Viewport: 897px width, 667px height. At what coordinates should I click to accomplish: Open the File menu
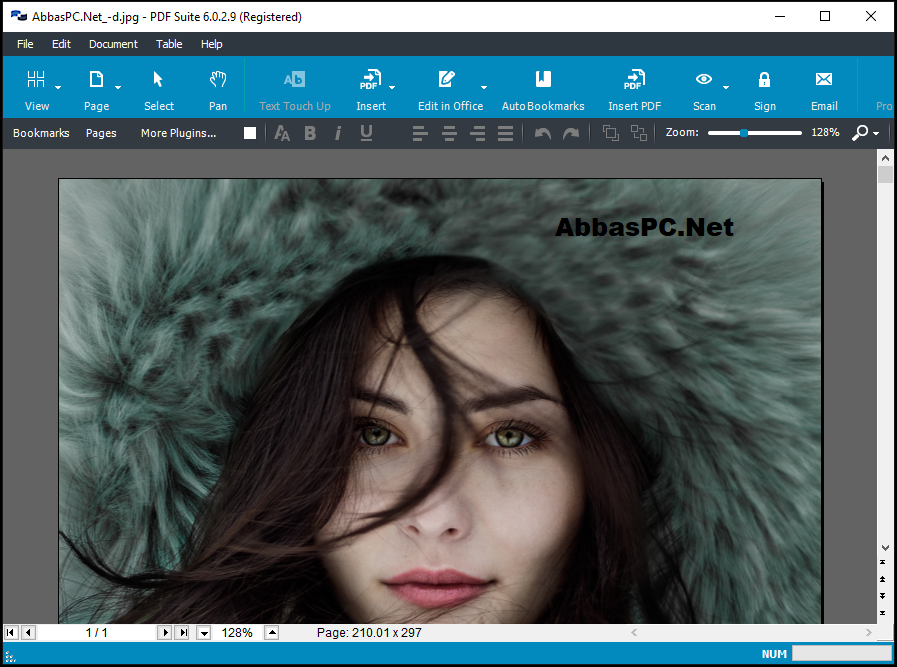point(25,44)
